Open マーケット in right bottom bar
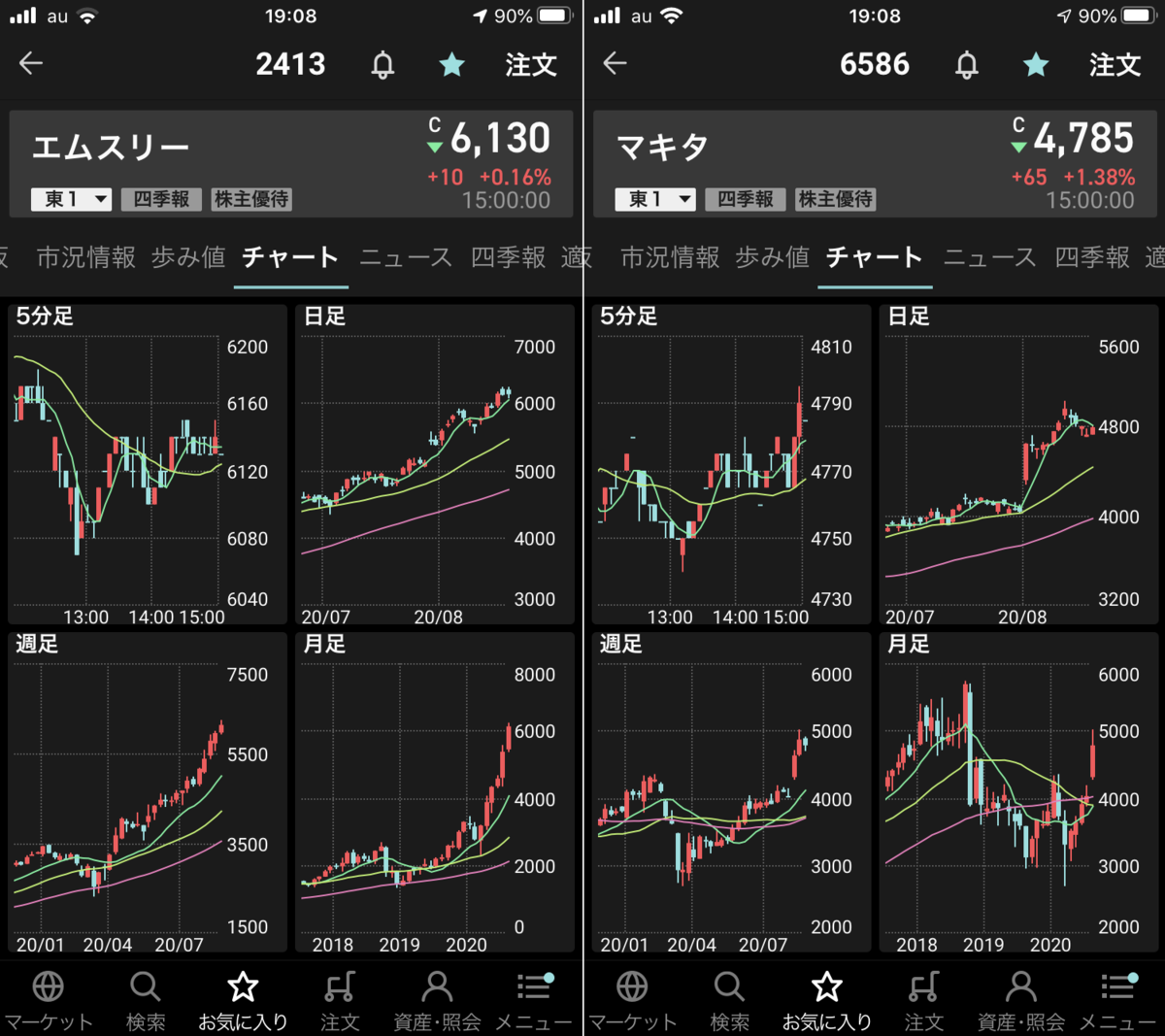Viewport: 1165px width, 1036px height. pyautogui.click(x=632, y=1000)
